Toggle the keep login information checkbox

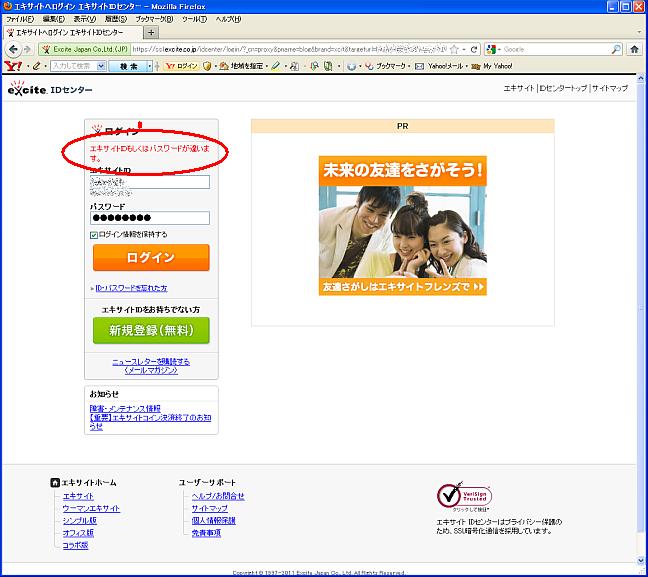pos(94,235)
